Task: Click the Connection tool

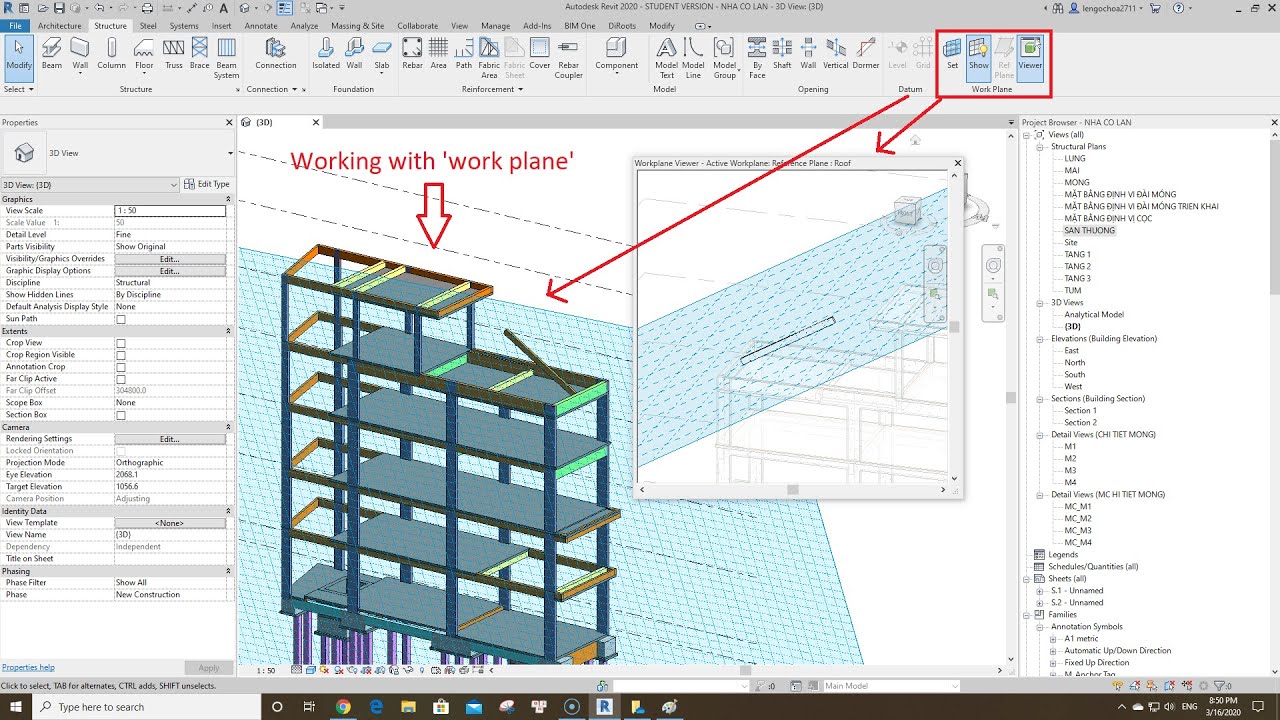Action: point(276,53)
